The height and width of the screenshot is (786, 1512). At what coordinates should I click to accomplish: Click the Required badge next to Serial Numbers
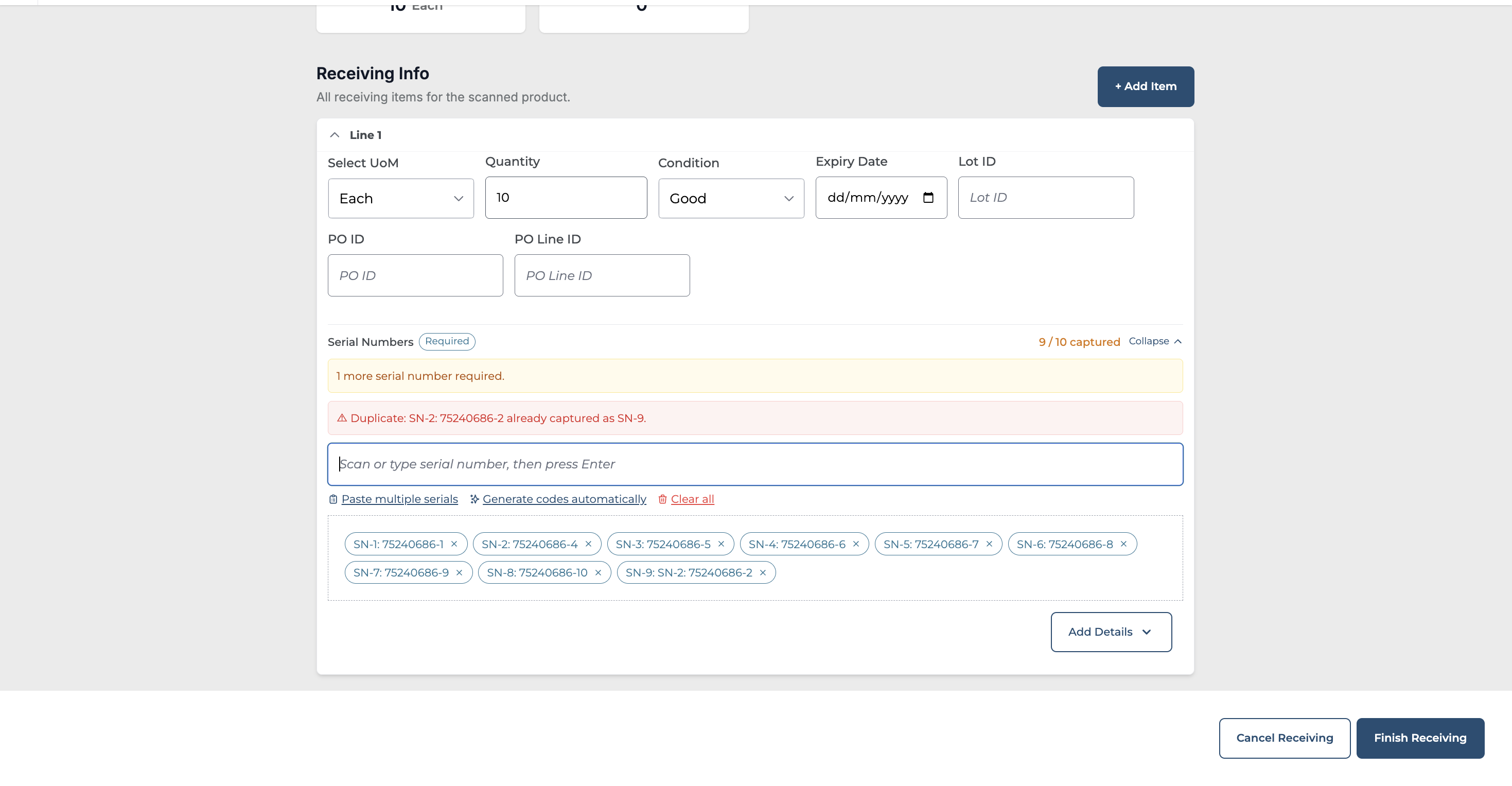click(x=447, y=341)
